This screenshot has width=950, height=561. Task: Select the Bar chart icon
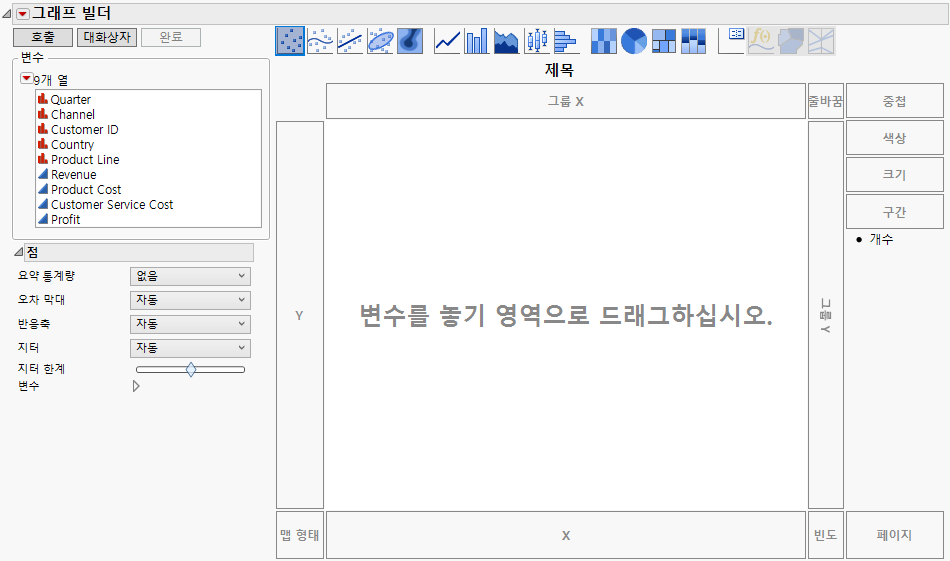(477, 41)
